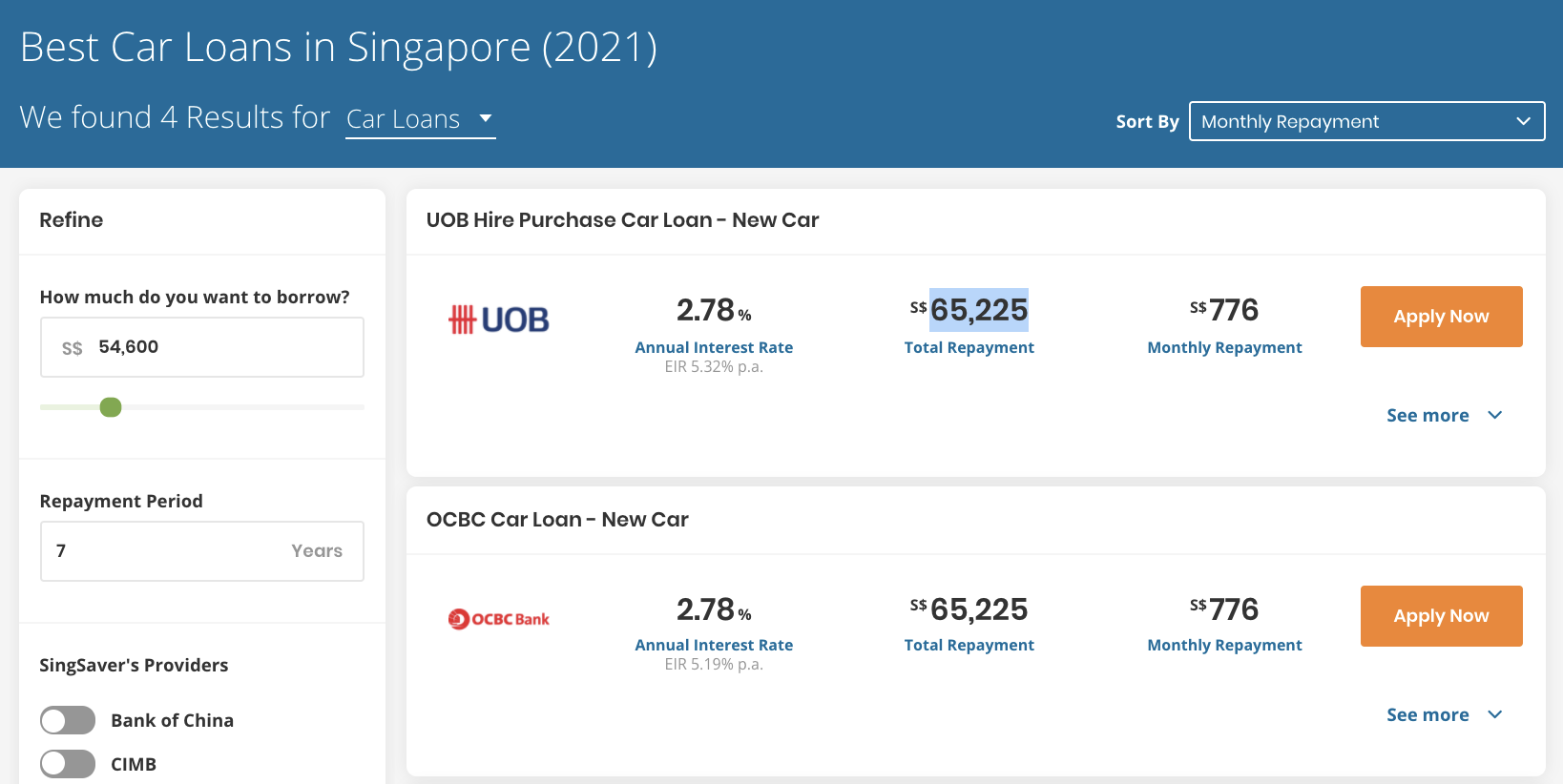Open the Sort By Monthly Repayment dropdown

click(1366, 121)
